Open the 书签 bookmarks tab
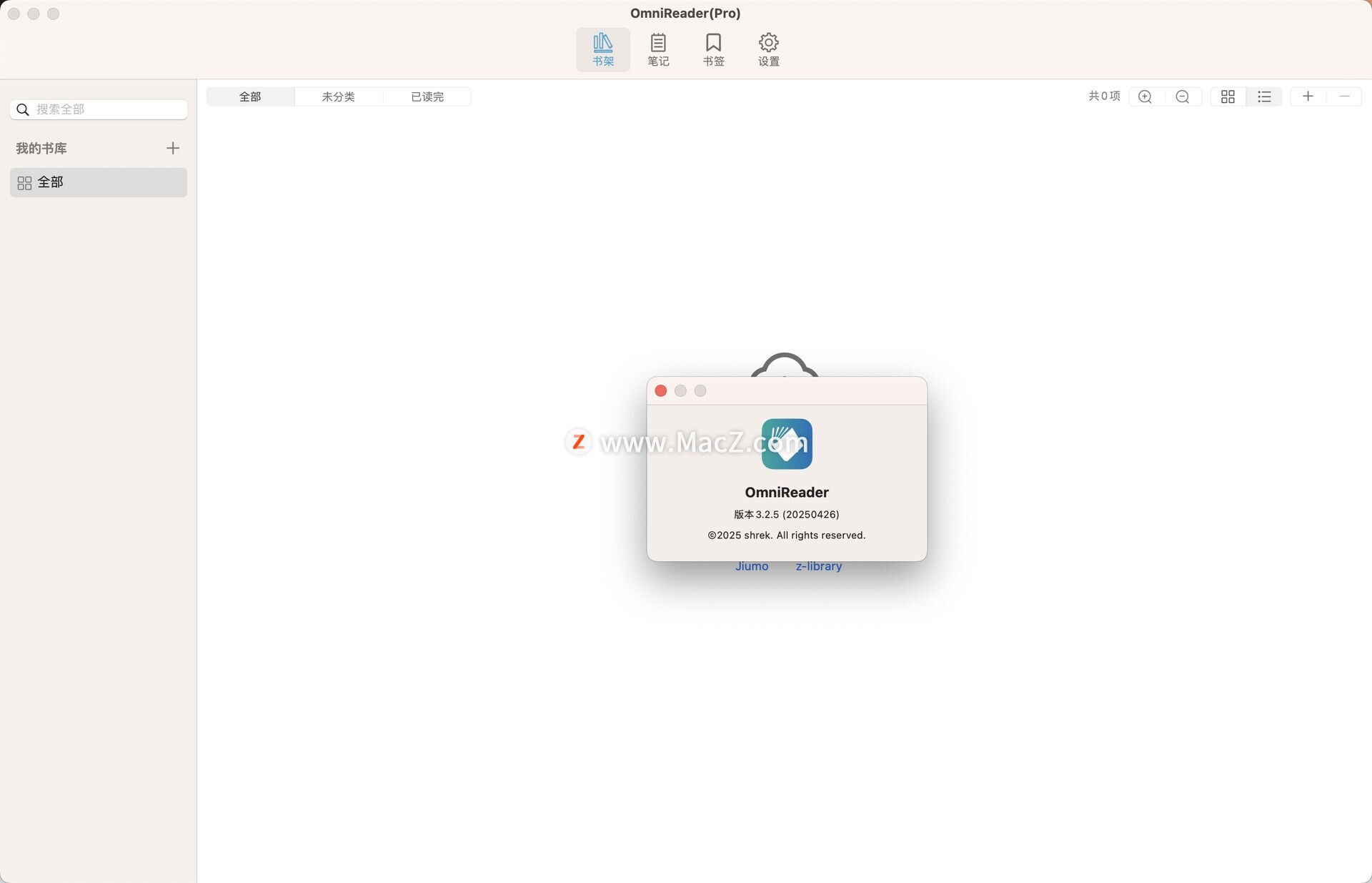1372x883 pixels. tap(713, 49)
